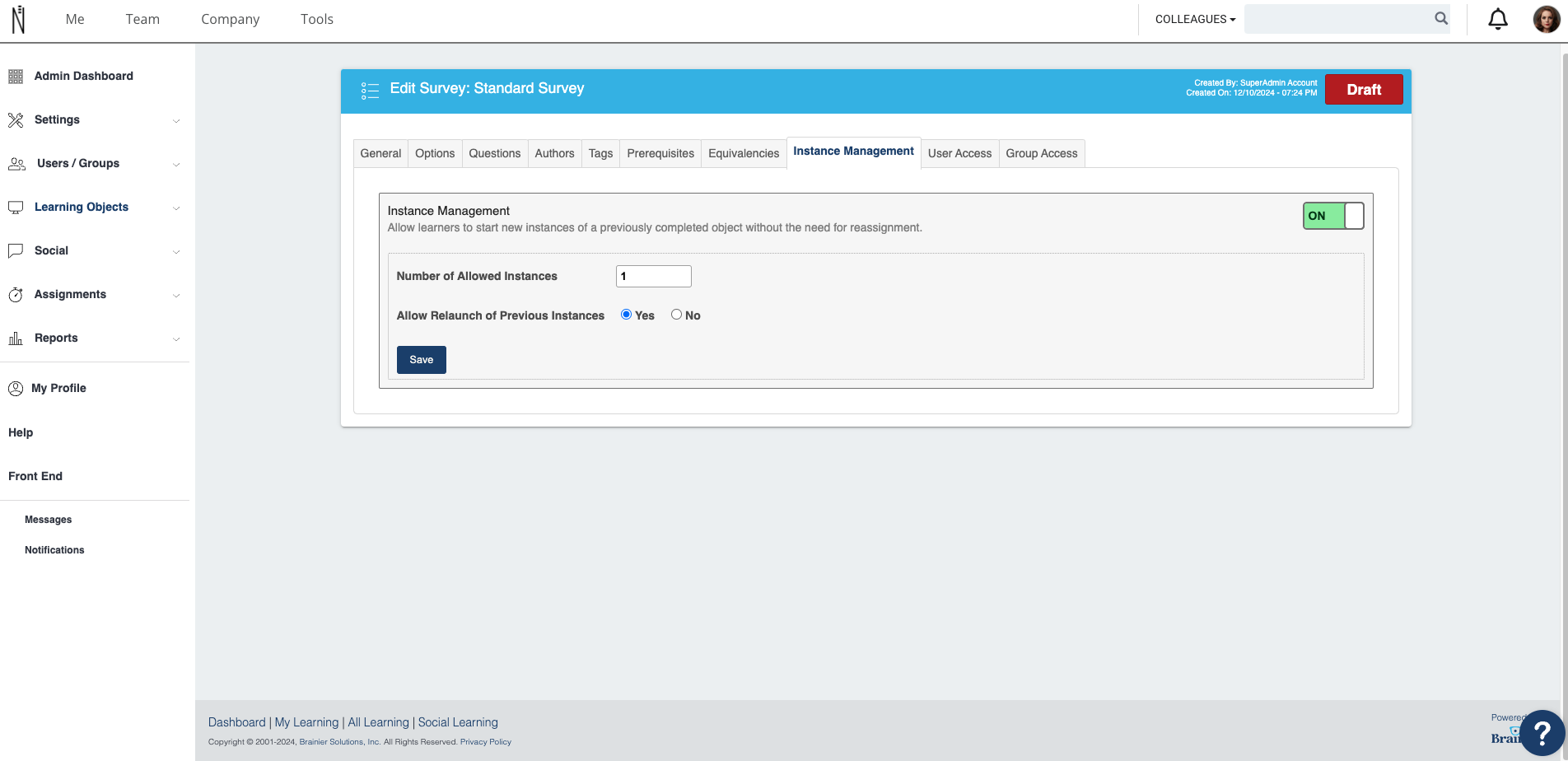Switch to the Tags tab
Viewport: 1568px width, 761px height.
pos(600,153)
